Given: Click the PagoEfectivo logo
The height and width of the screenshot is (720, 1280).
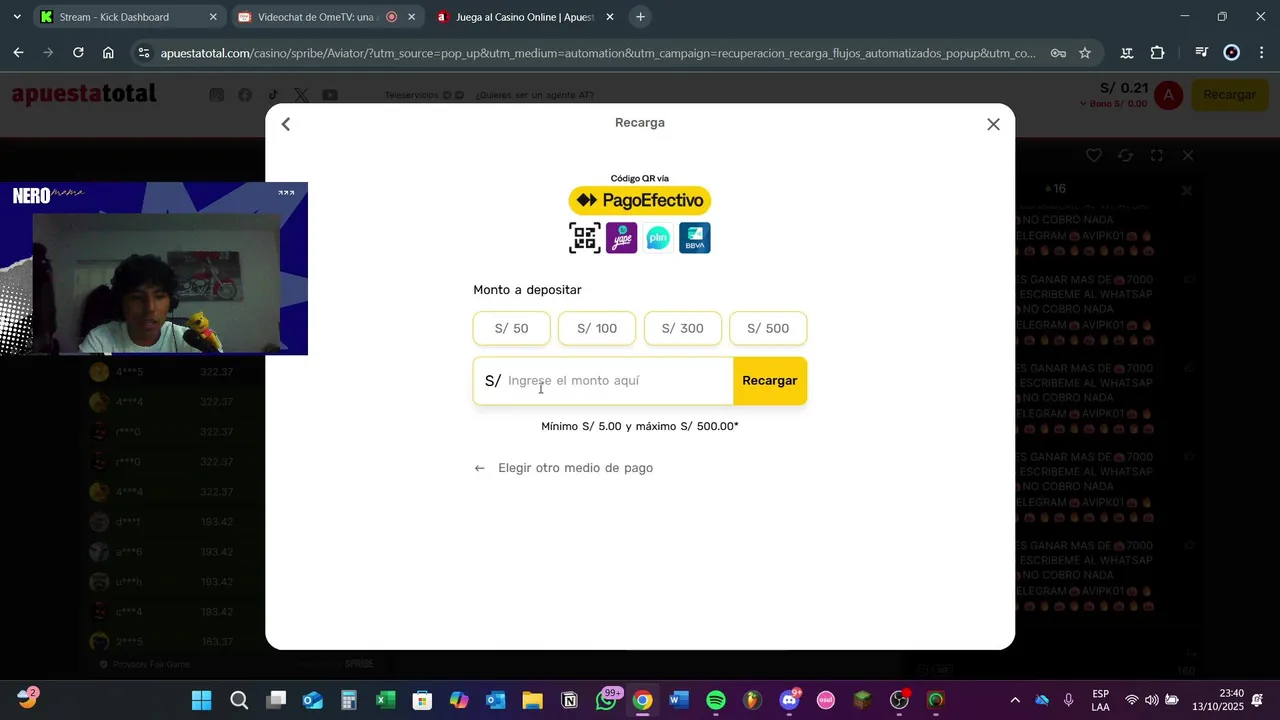Looking at the screenshot, I should point(640,201).
